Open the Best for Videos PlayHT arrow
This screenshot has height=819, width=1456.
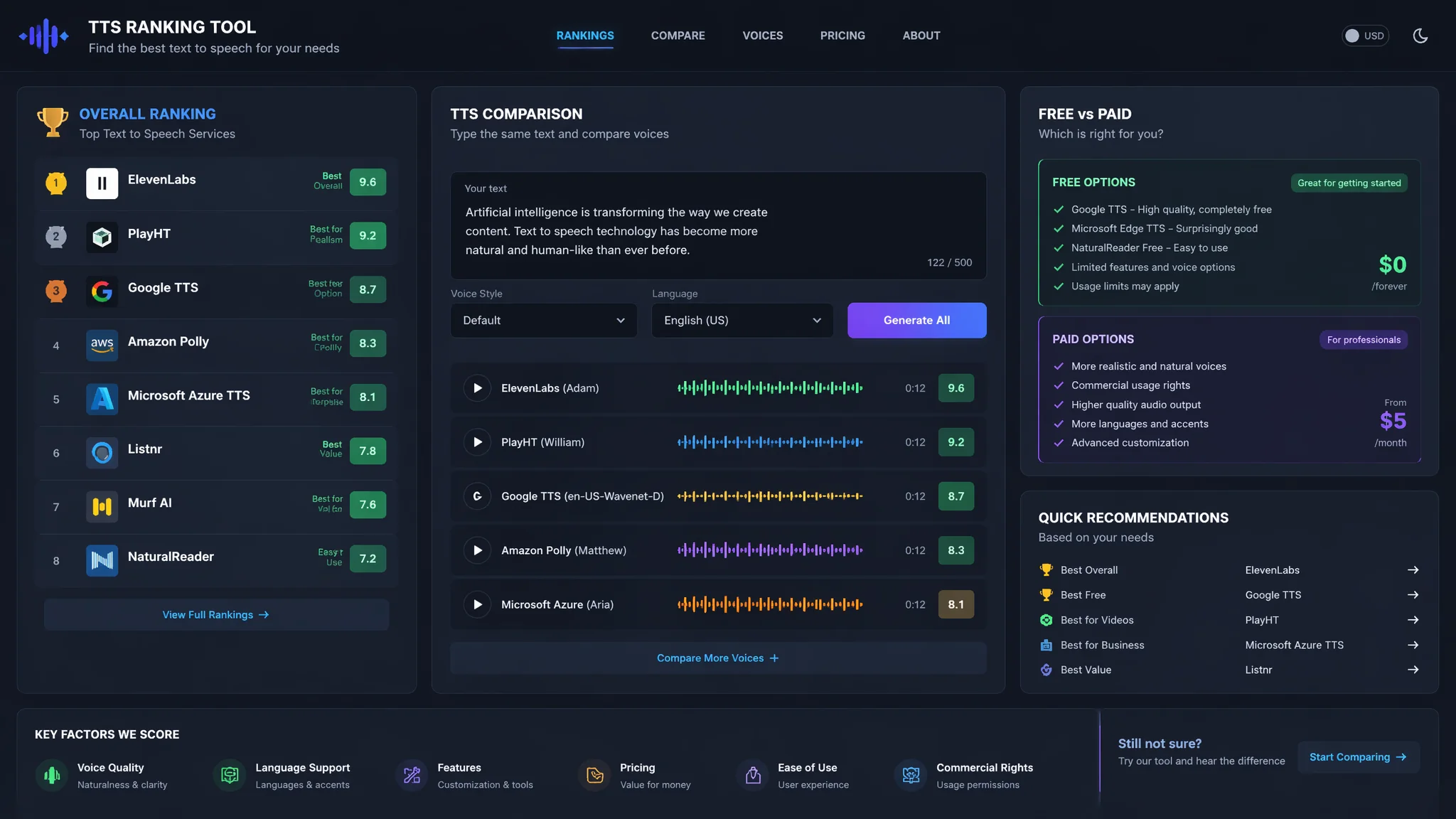1413,620
